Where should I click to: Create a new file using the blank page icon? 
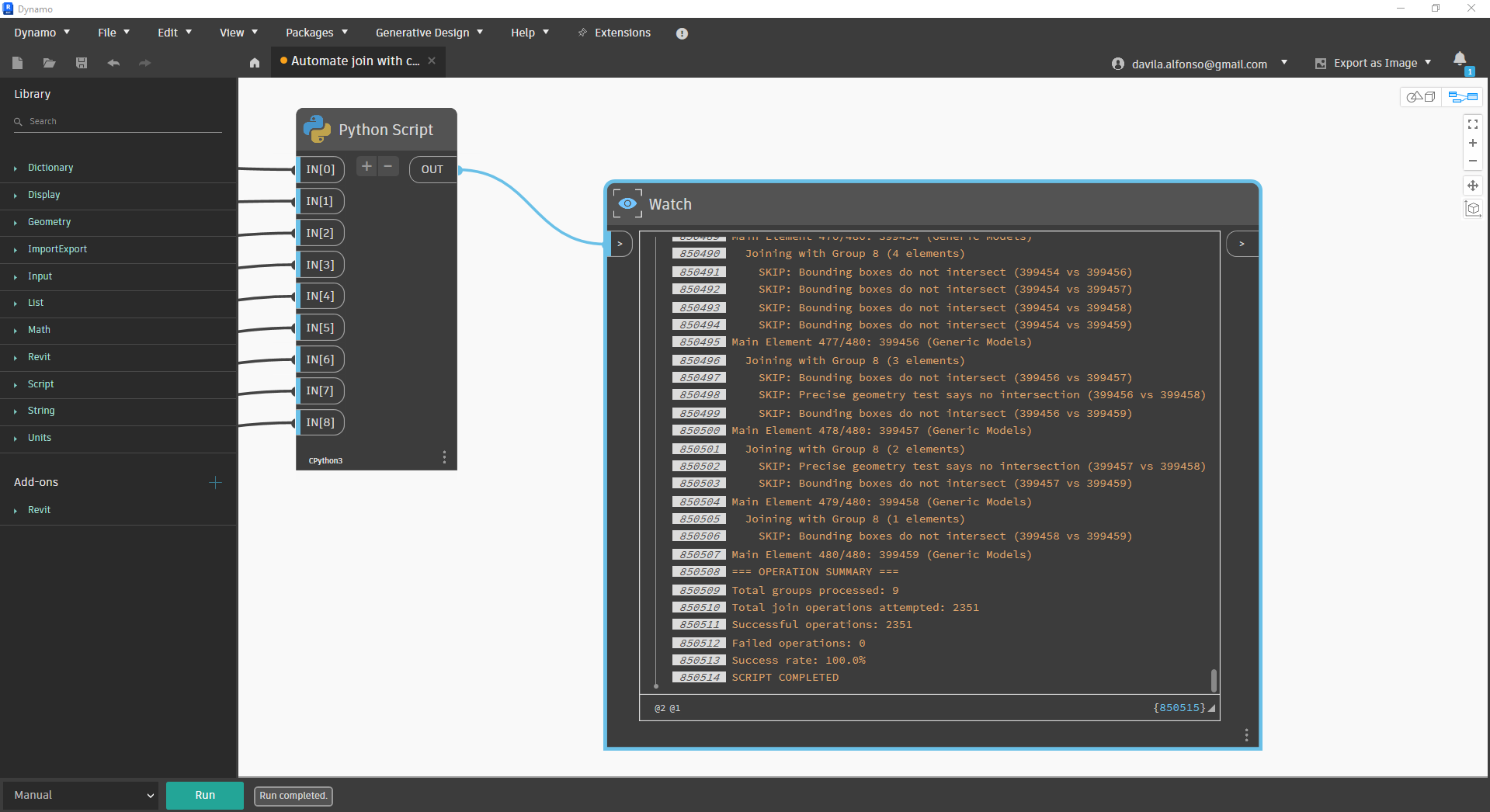pos(18,63)
